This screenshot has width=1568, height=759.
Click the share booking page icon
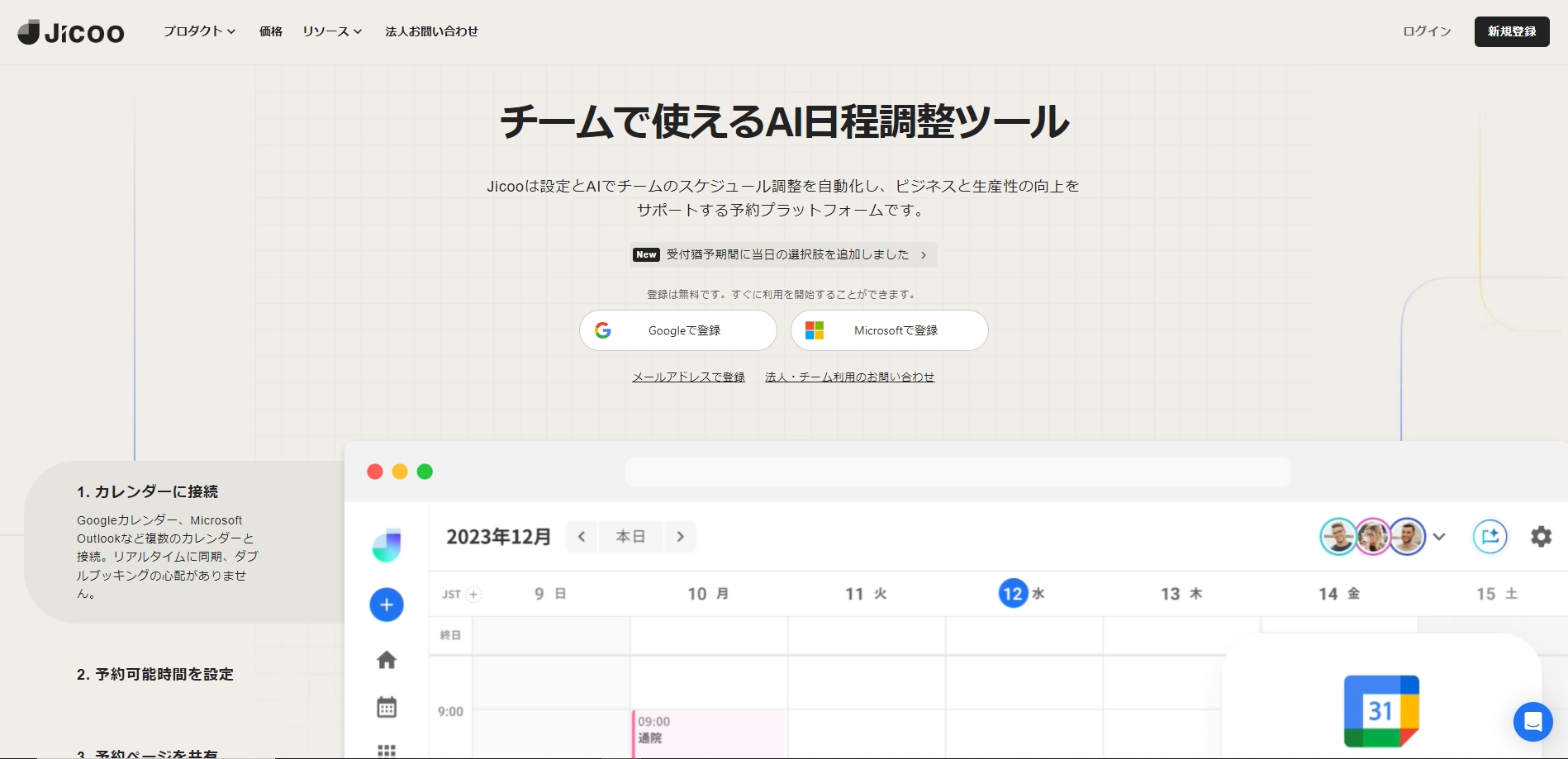(1490, 537)
